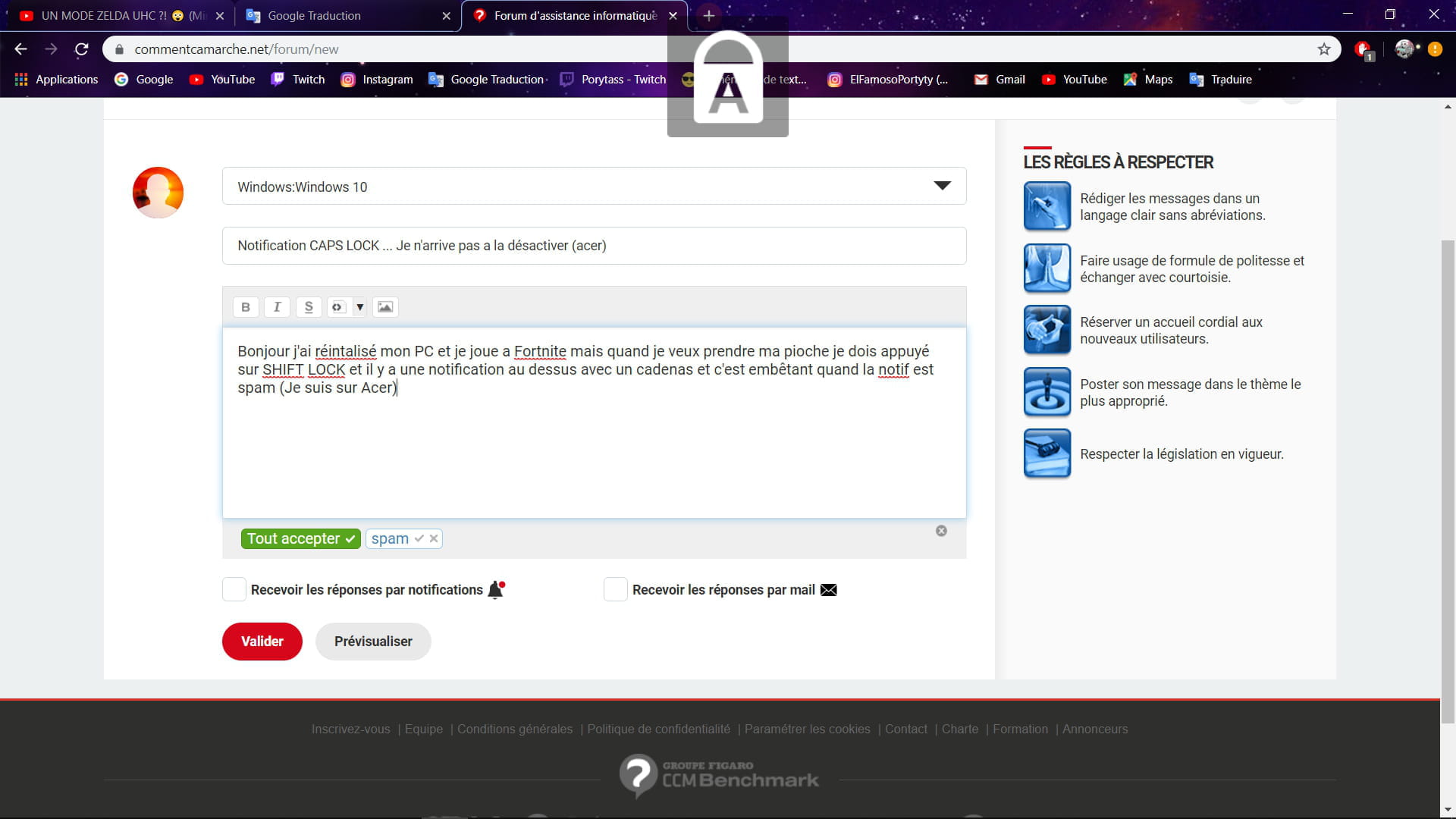Screen dimensions: 1456x819
Task: Enable receive replies by mail
Action: click(615, 589)
